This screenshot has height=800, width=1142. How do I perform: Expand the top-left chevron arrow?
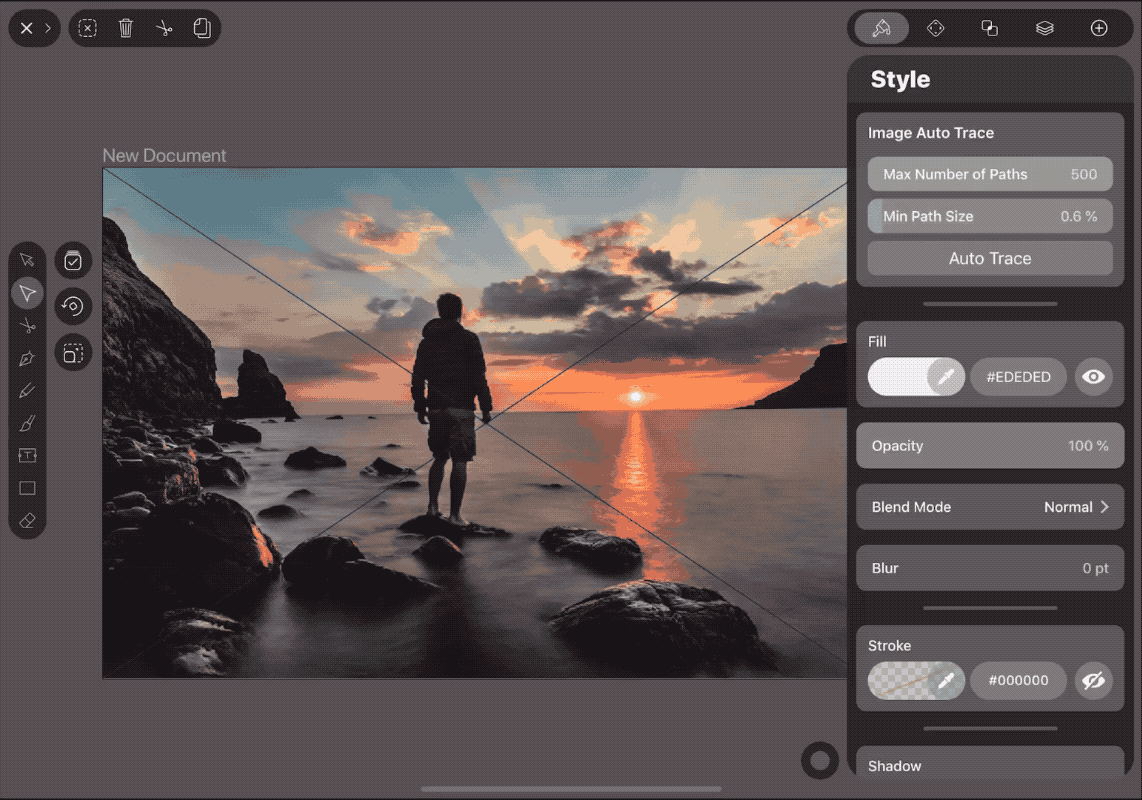tap(48, 28)
